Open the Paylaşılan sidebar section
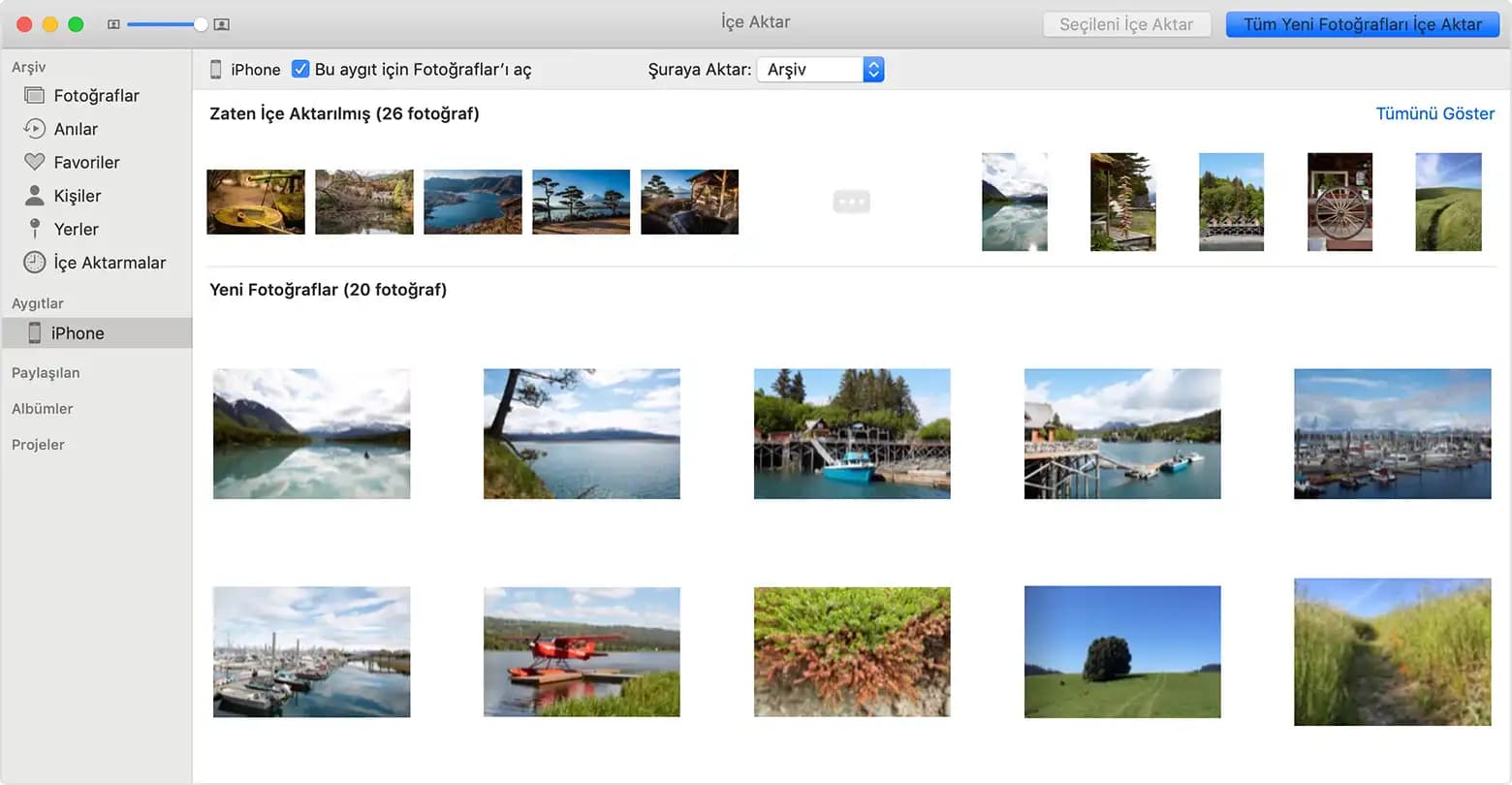The height and width of the screenshot is (785, 1512). (x=46, y=373)
